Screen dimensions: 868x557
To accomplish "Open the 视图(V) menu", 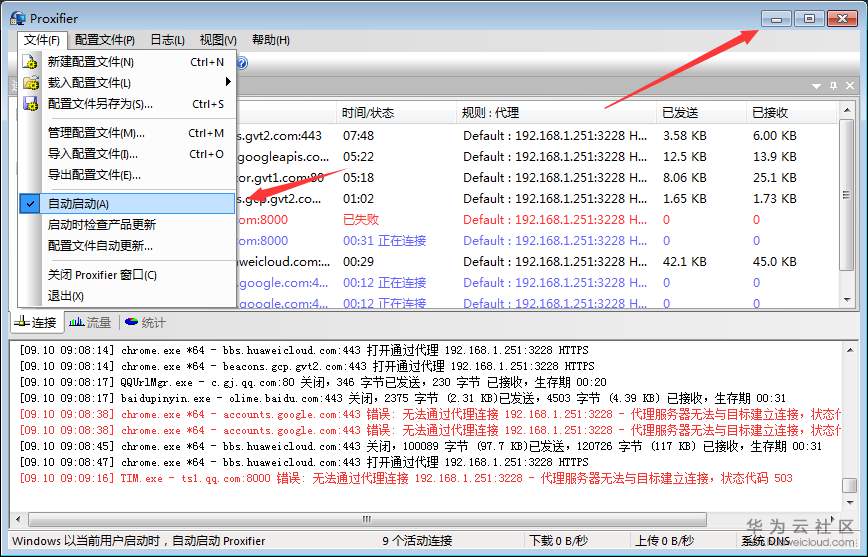I will point(218,40).
